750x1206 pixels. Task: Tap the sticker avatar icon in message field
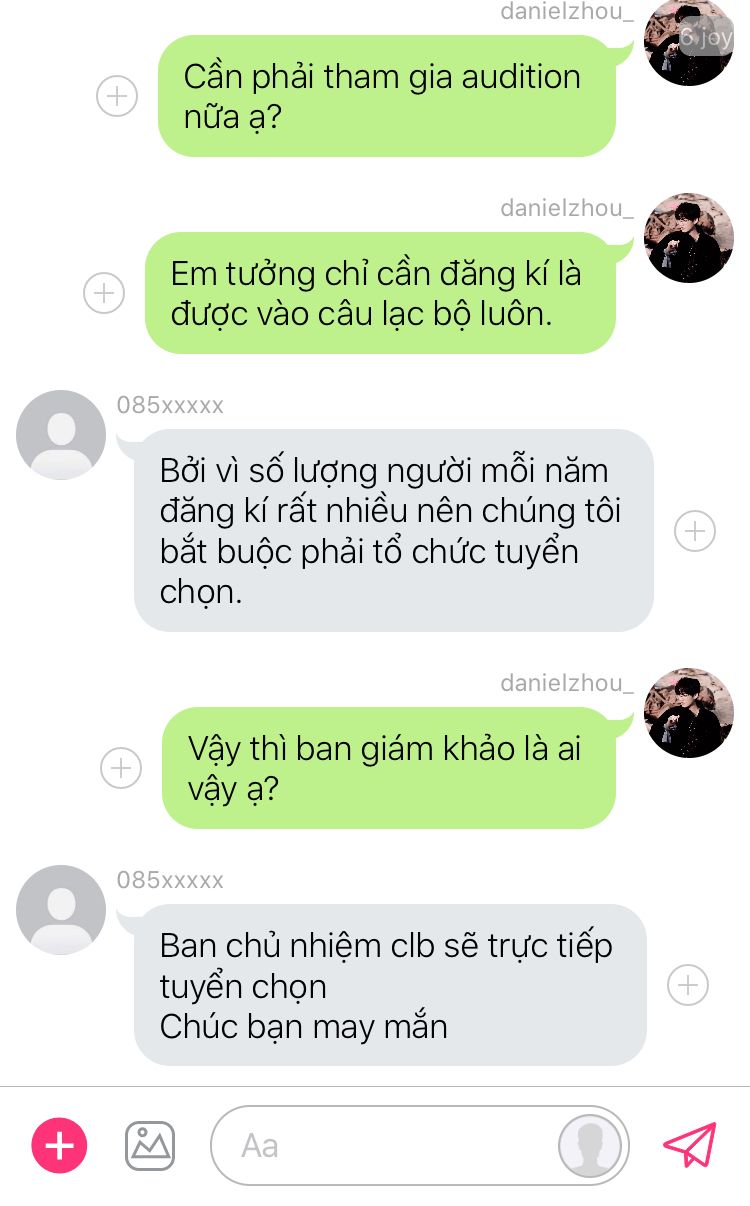590,1145
